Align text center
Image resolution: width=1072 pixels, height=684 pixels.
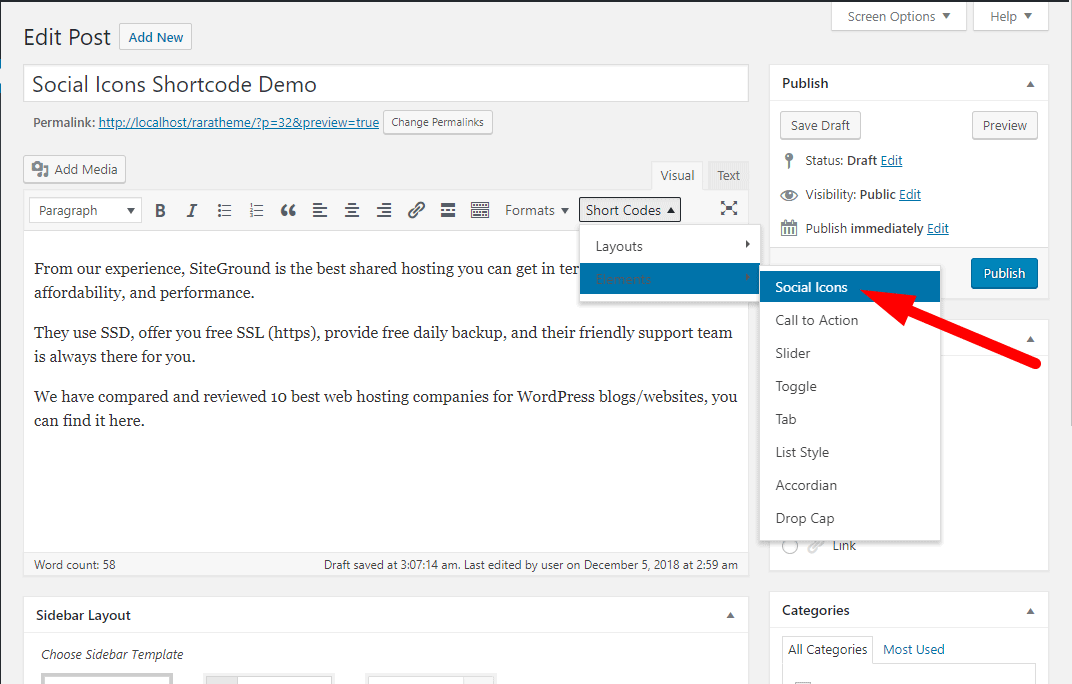352,211
